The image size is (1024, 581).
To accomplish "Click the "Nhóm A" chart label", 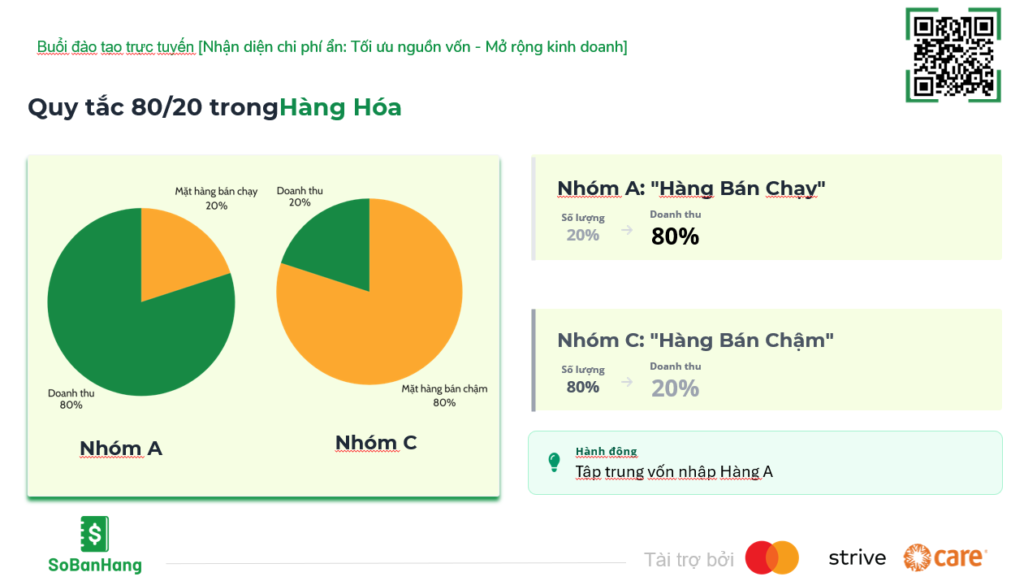I will pos(121,448).
